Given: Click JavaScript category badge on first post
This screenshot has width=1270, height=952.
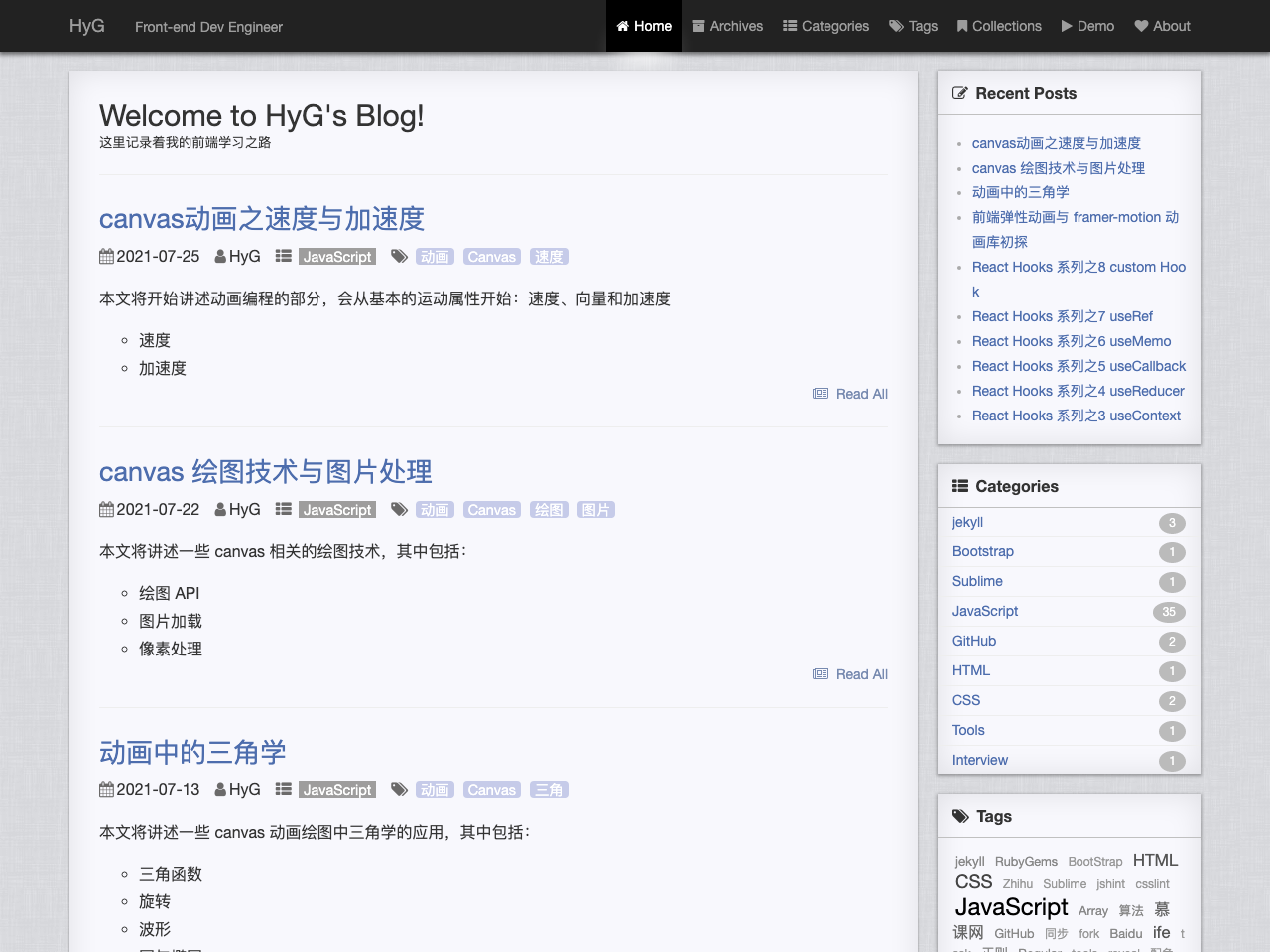Looking at the screenshot, I should click(337, 257).
